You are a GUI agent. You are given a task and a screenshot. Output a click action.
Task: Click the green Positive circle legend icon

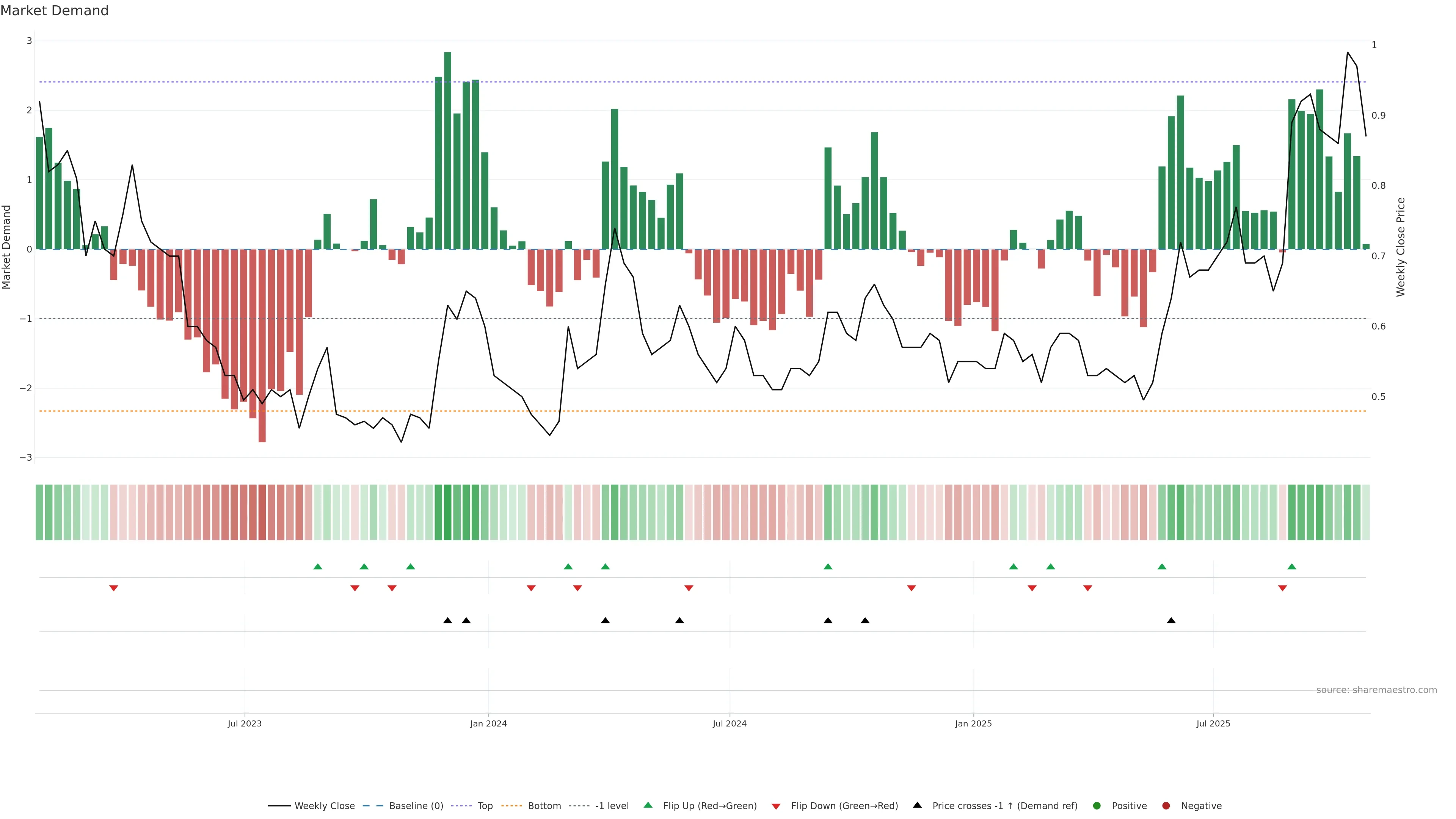(x=1097, y=805)
